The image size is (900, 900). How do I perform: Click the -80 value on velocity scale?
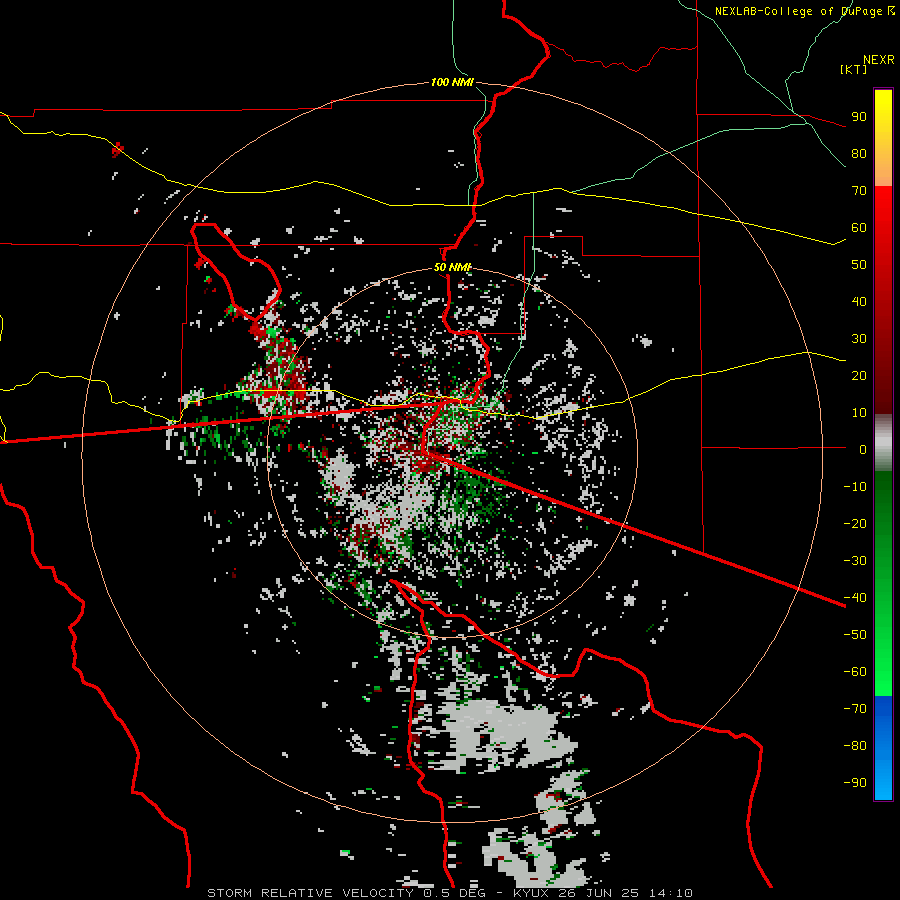coord(855,746)
